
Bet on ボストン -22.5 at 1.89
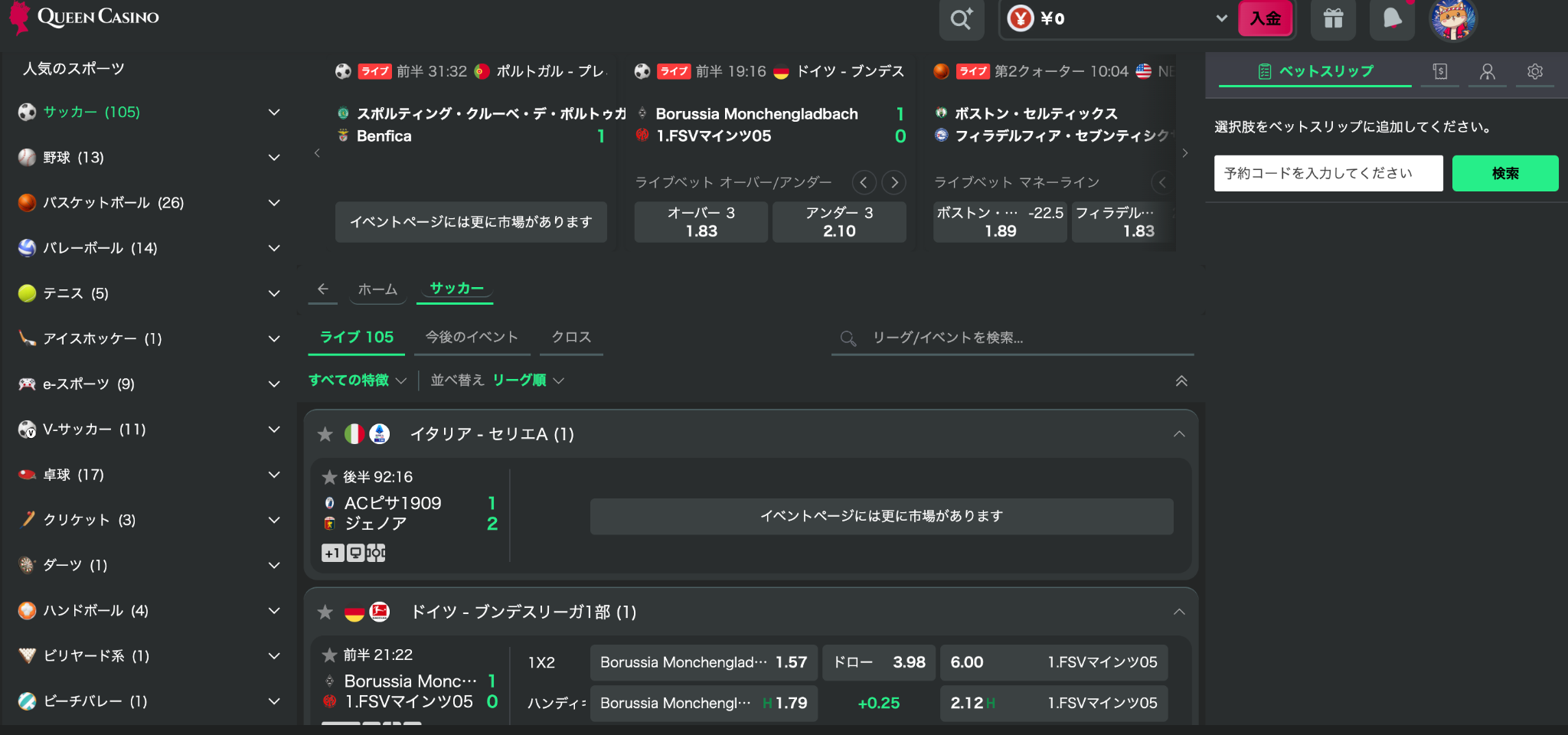[1000, 222]
